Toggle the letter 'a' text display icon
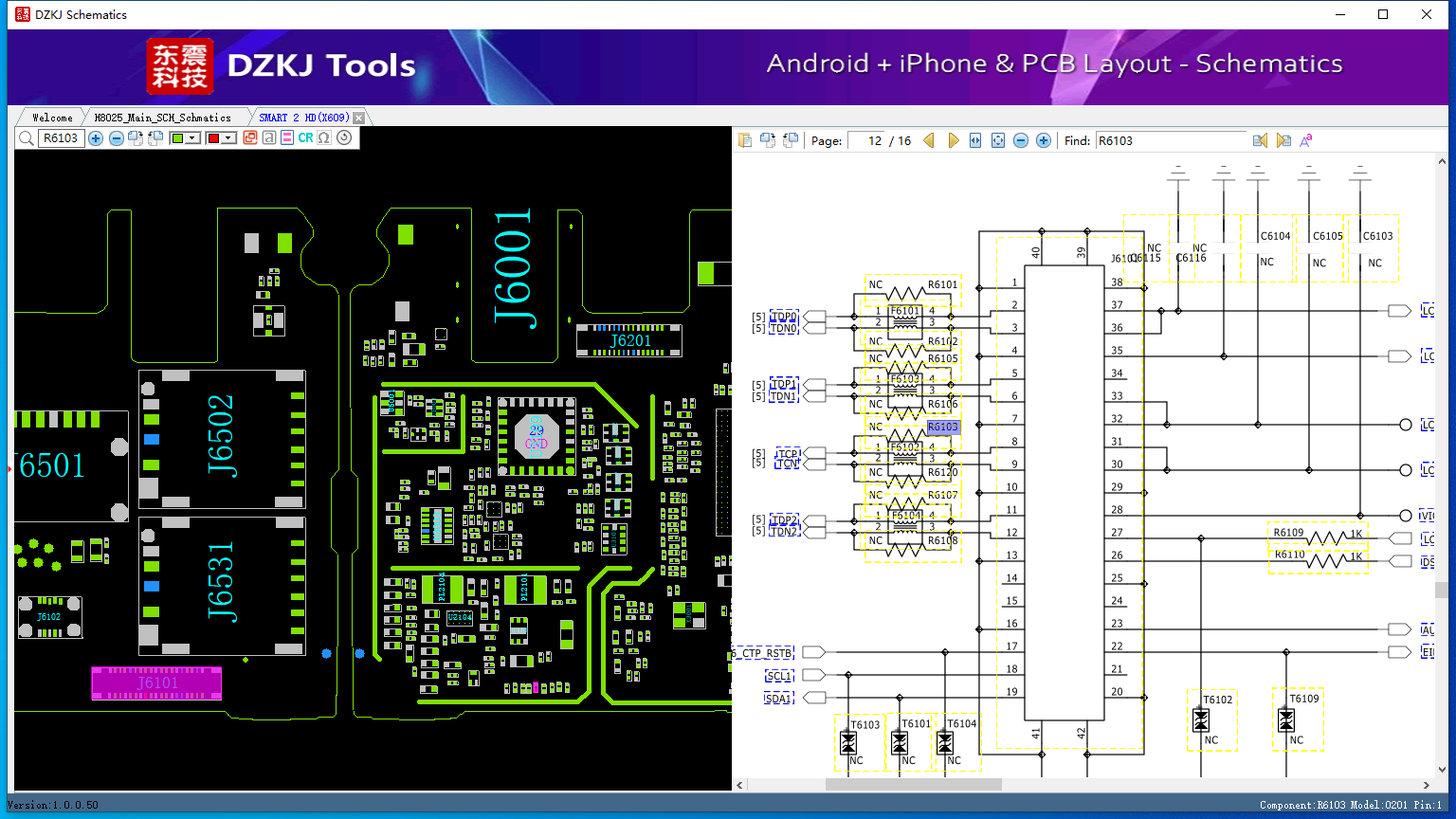The height and width of the screenshot is (819, 1456). pyautogui.click(x=269, y=138)
